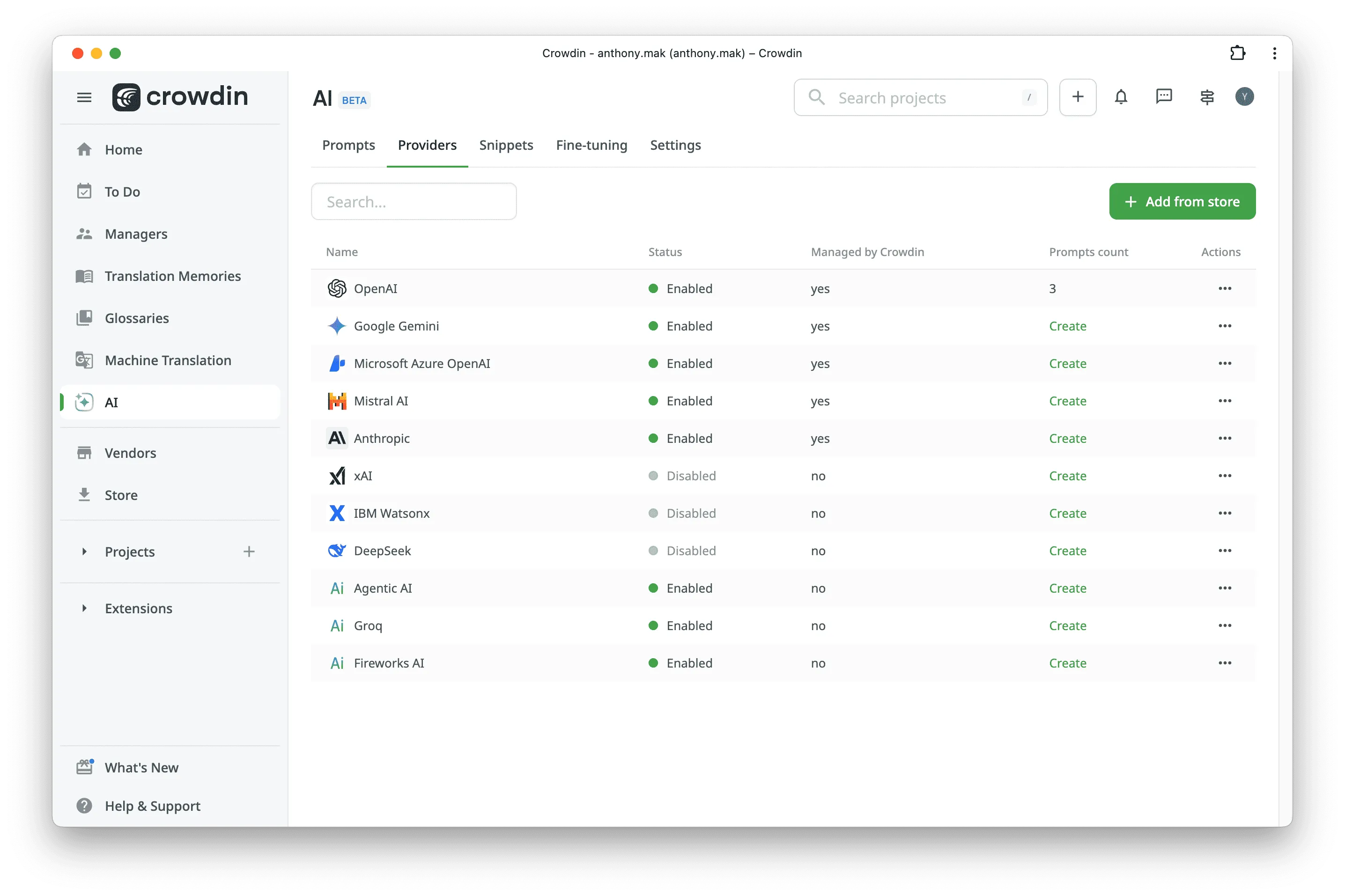Click inside the provider search field

(x=413, y=201)
